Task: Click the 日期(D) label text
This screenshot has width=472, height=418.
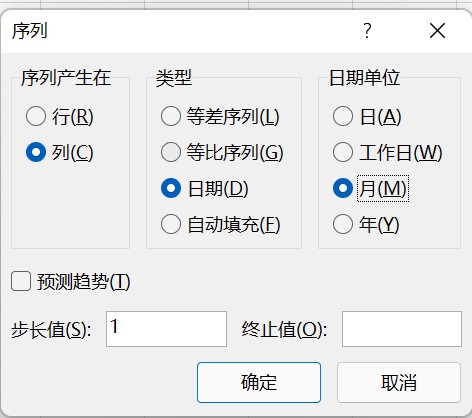Action: 218,189
